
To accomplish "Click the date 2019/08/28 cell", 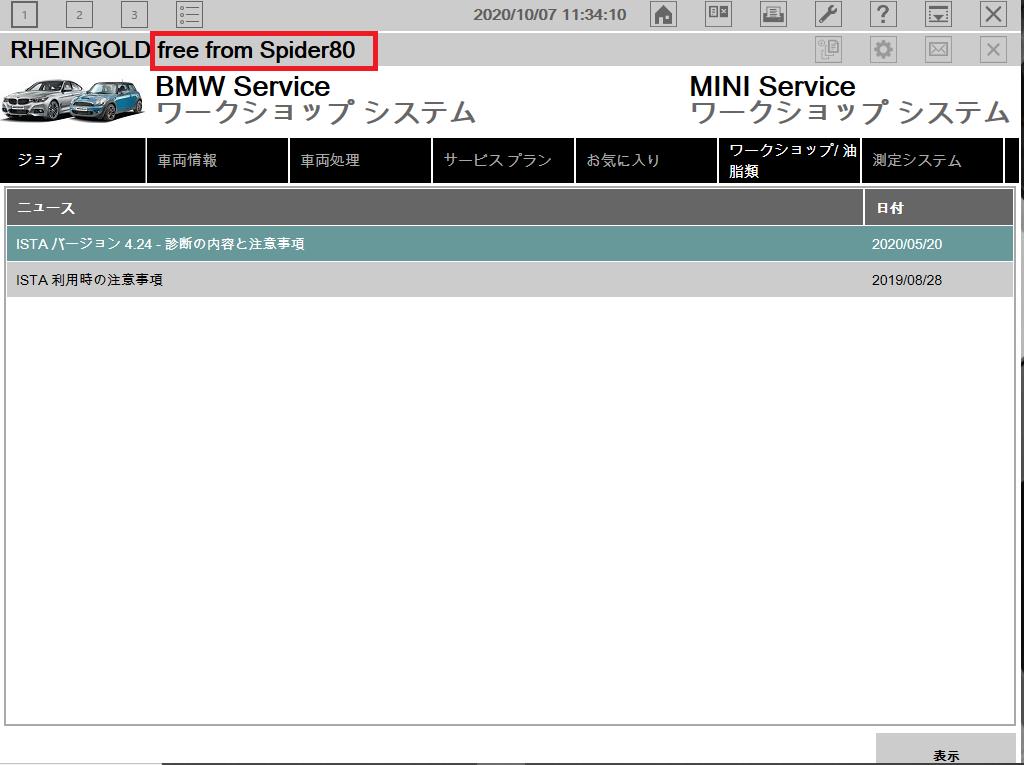I will (906, 280).
